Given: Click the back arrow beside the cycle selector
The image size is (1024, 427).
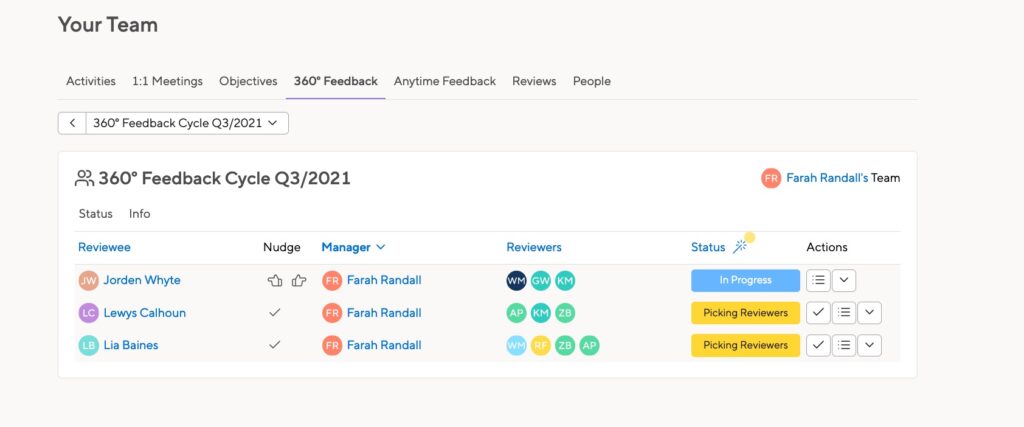Looking at the screenshot, I should 72,123.
